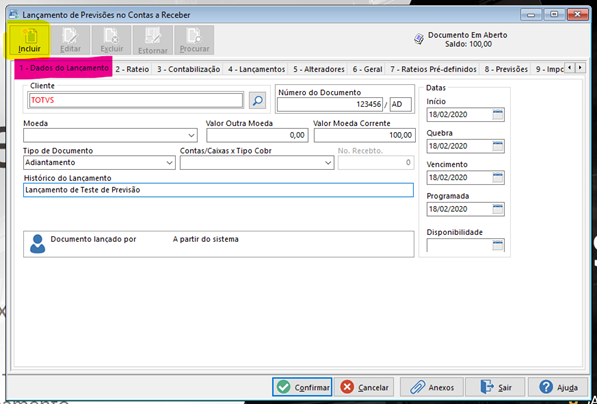Select the 1 - Dados do Lançamento tab
Viewport: 597px width, 404px height.
[x=64, y=69]
